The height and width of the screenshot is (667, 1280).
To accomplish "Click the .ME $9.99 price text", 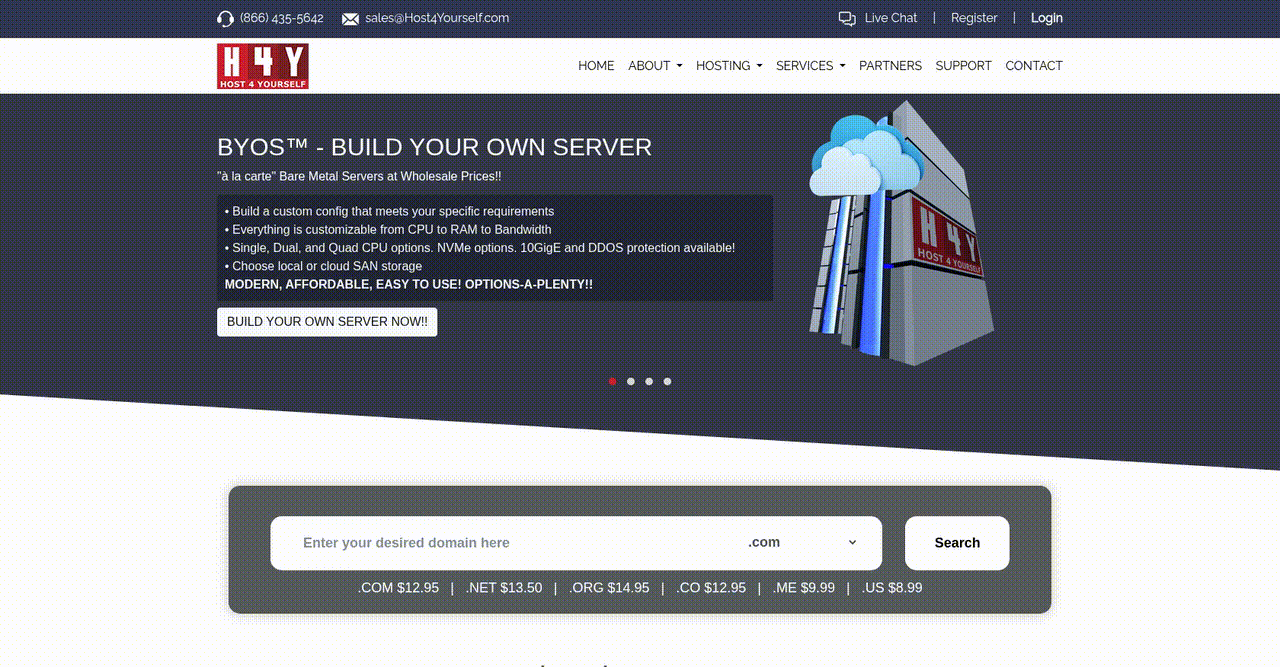I will click(x=804, y=588).
